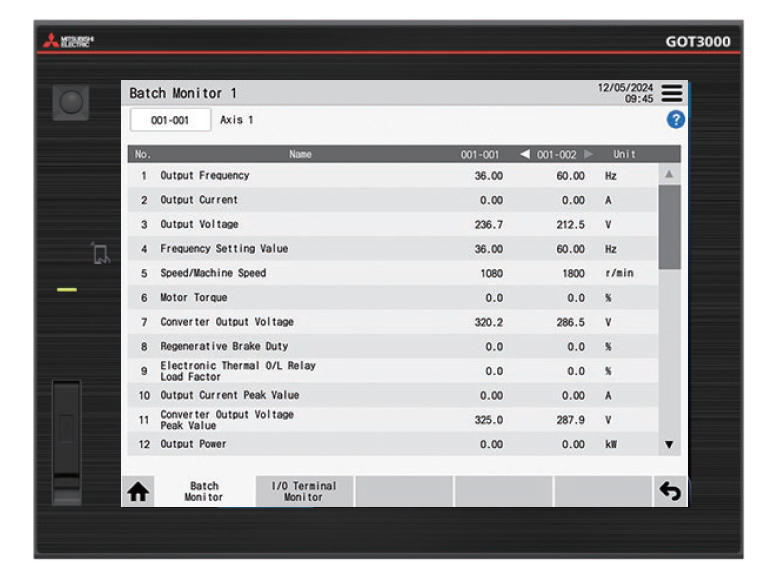This screenshot has width=780, height=580.
Task: Switch to the Batch Monitor tab
Action: tap(204, 491)
